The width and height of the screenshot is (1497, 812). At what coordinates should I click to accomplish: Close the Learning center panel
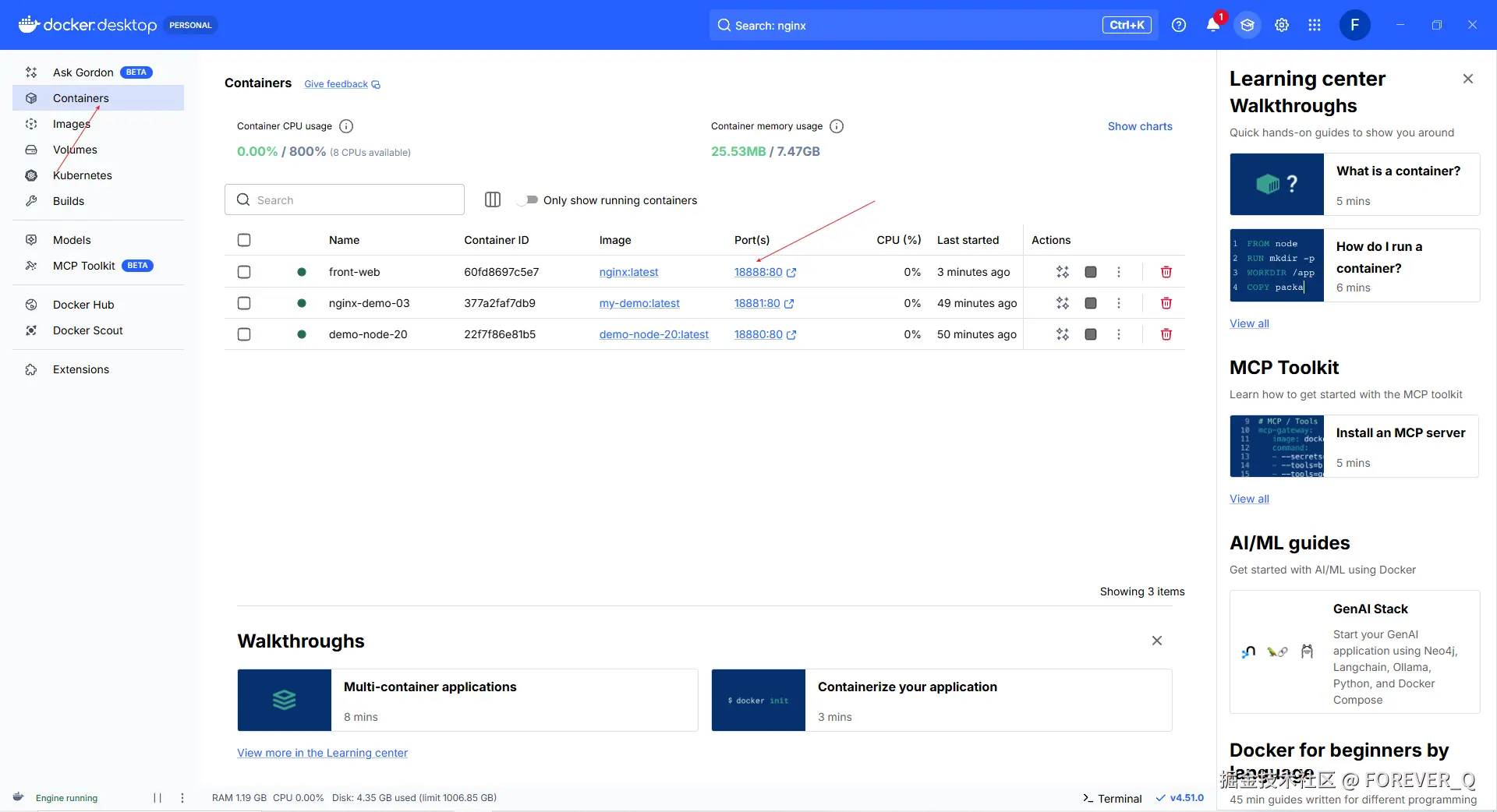click(x=1468, y=79)
